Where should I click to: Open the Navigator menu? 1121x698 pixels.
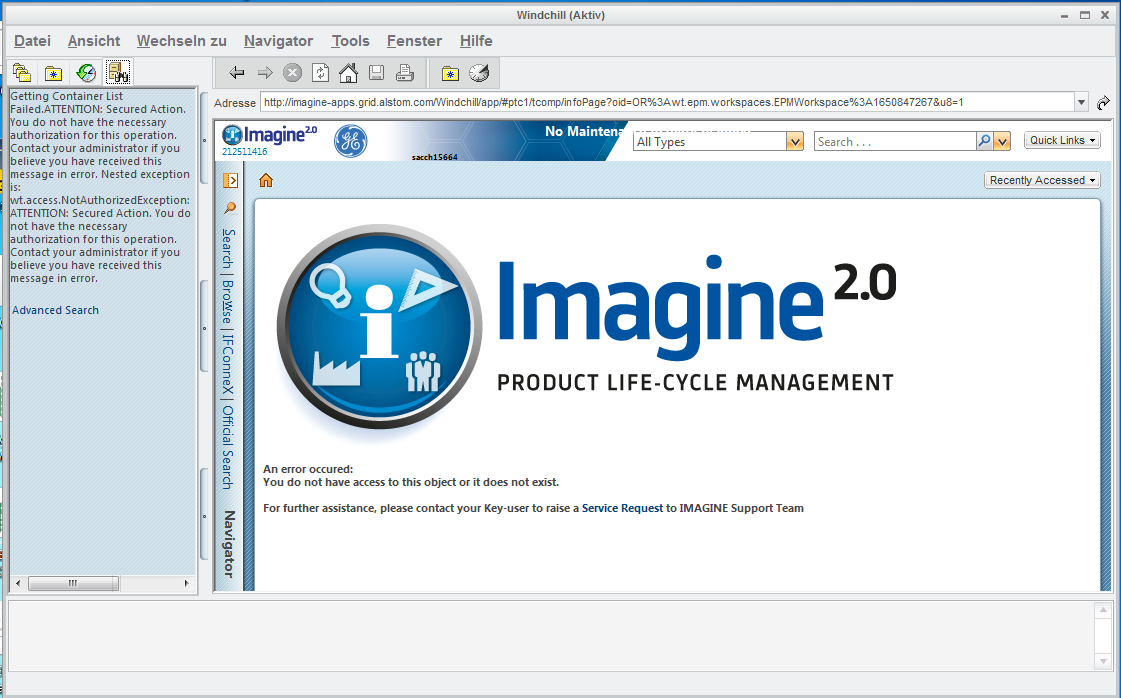point(278,41)
